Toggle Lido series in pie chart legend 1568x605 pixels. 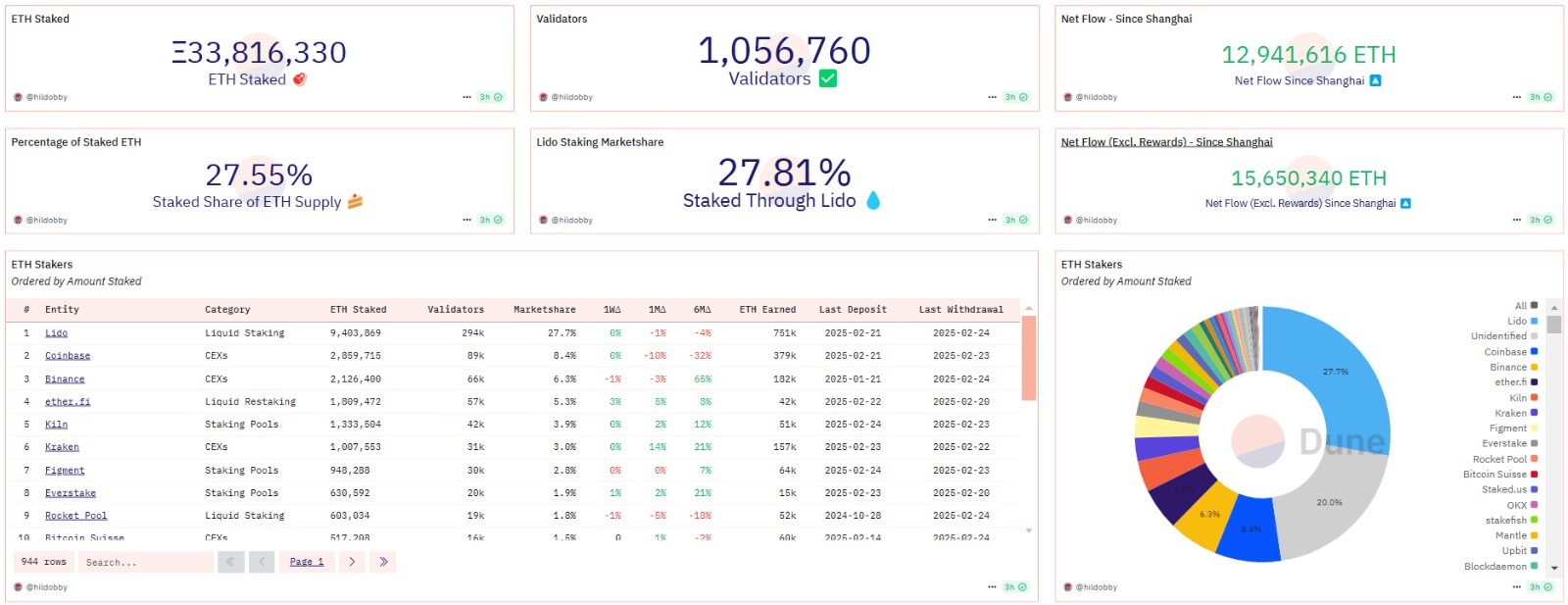coord(1522,321)
